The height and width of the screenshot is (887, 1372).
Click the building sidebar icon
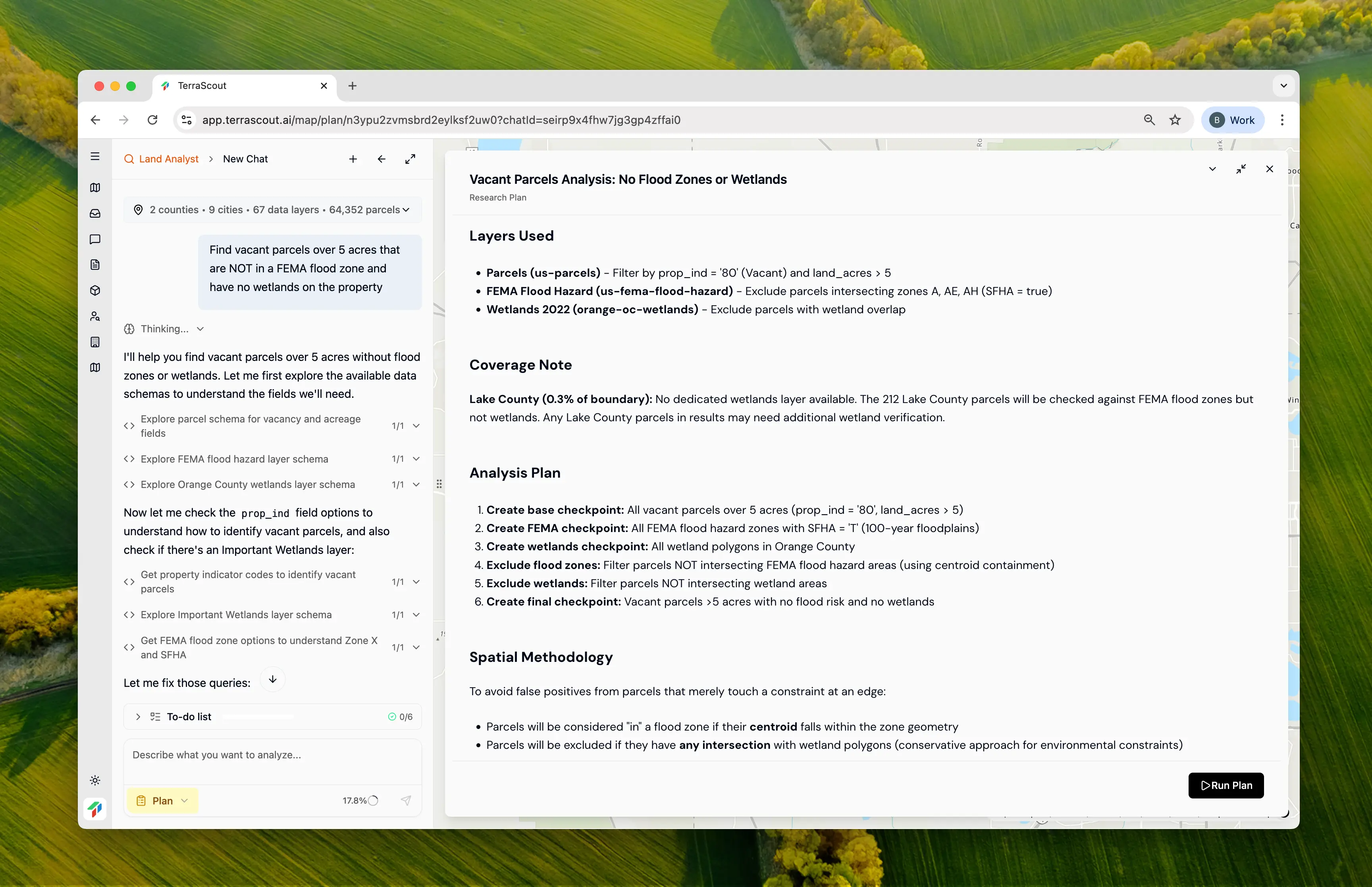95,342
